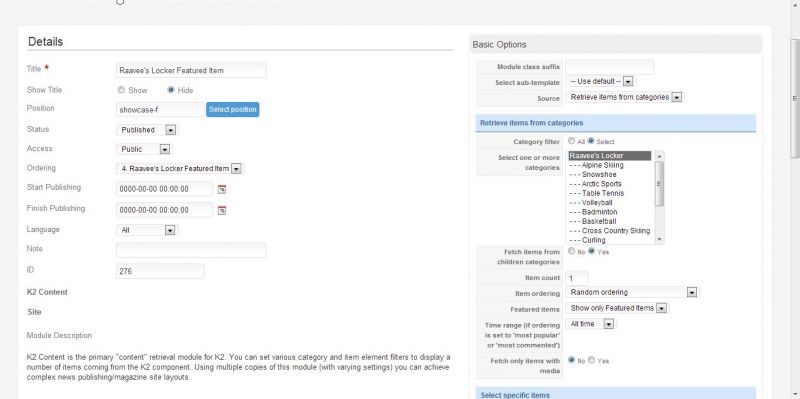This screenshot has height=399, width=800.
Task: Expand the Access dropdown set to Public
Action: point(144,149)
